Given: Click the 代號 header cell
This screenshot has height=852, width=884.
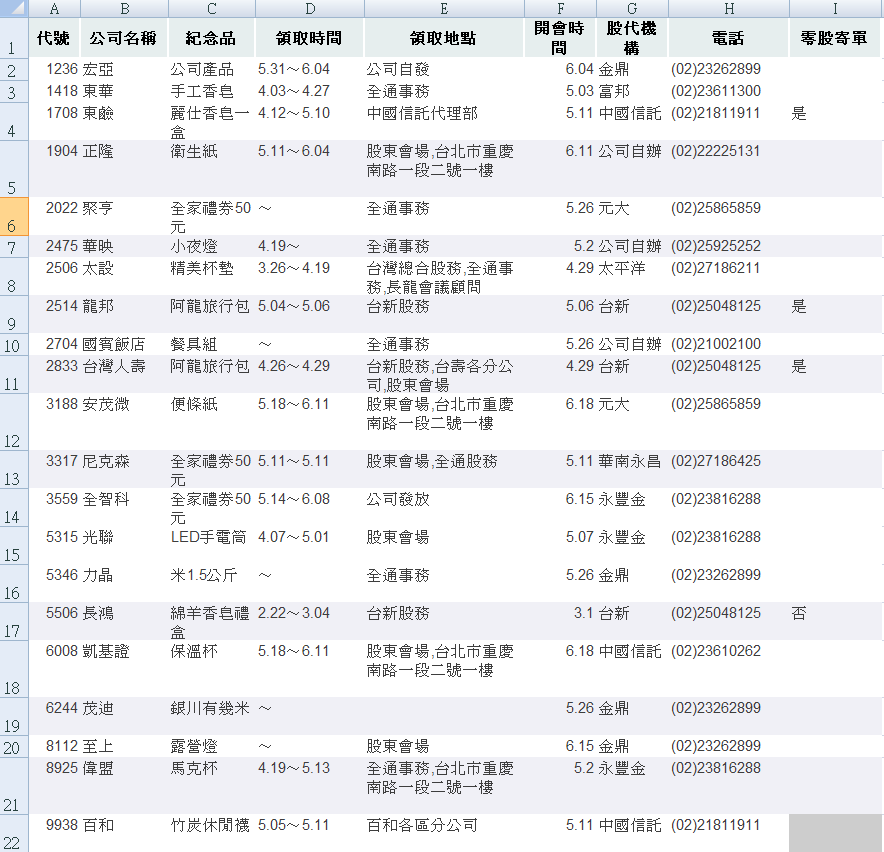Looking at the screenshot, I should [55, 38].
